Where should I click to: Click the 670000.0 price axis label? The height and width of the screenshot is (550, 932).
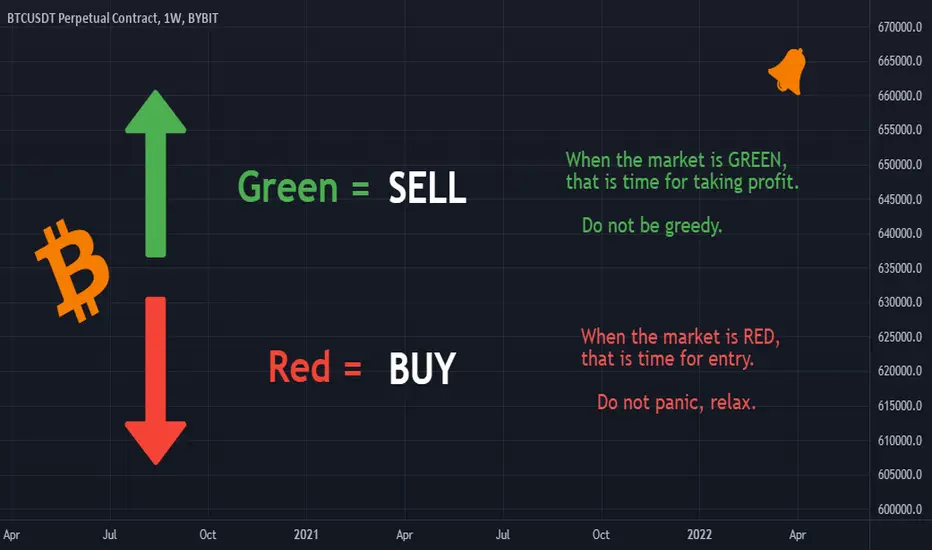tap(899, 27)
